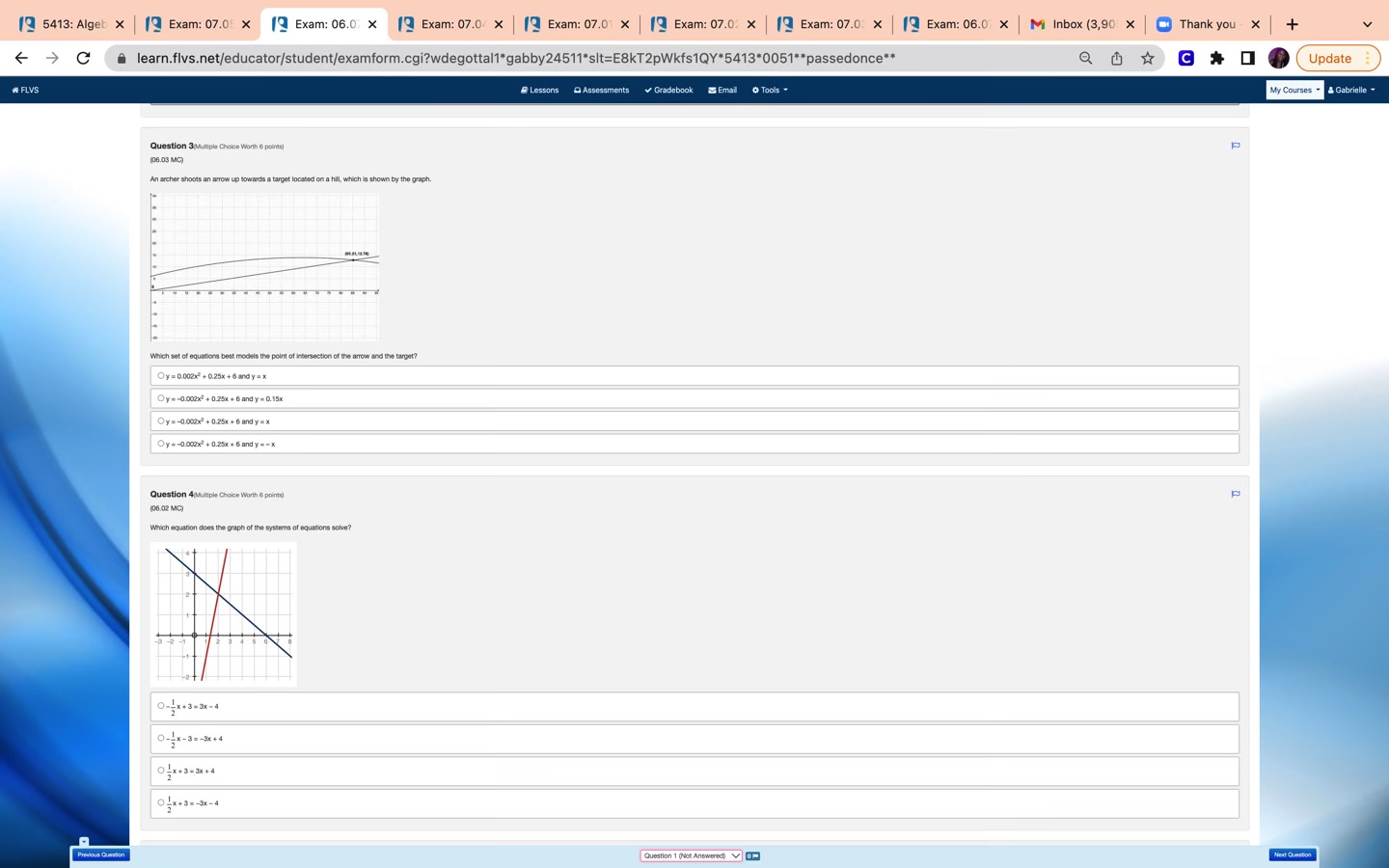Expand the Tools dropdown menu

click(770, 90)
